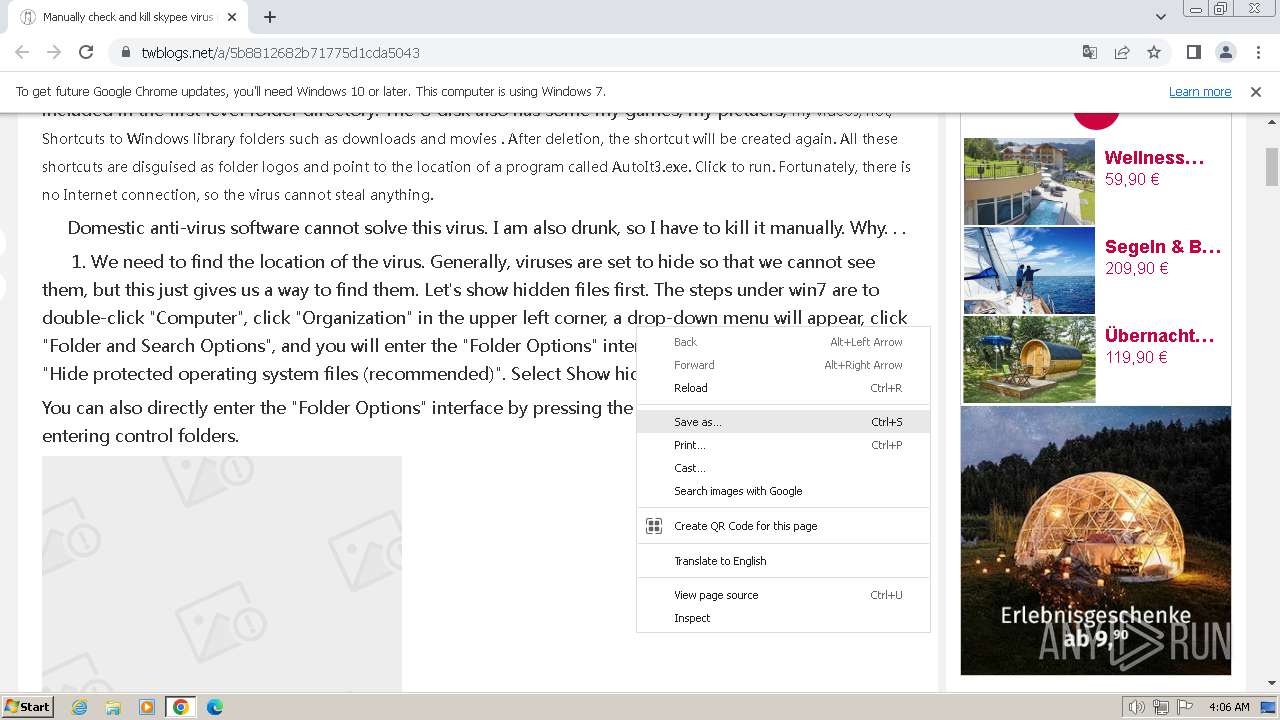Choose 'Forward' in the context menu
Image resolution: width=1280 pixels, height=720 pixels.
tap(783, 365)
